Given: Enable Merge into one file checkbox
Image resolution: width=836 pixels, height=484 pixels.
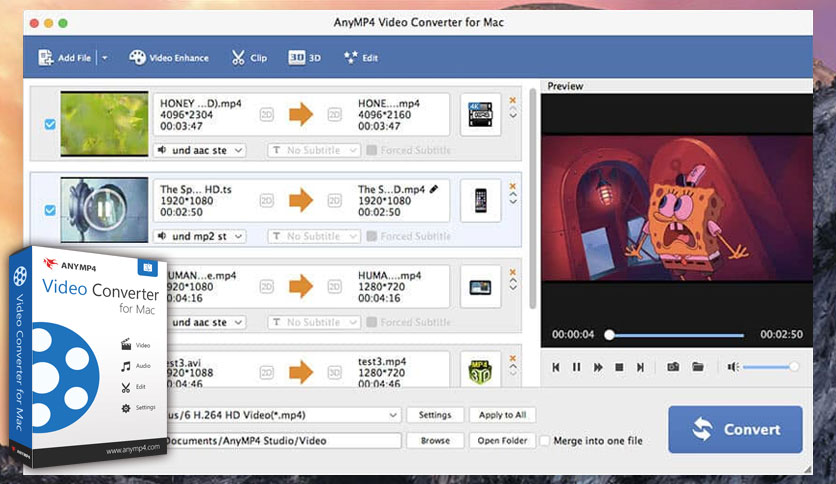Looking at the screenshot, I should (545, 441).
